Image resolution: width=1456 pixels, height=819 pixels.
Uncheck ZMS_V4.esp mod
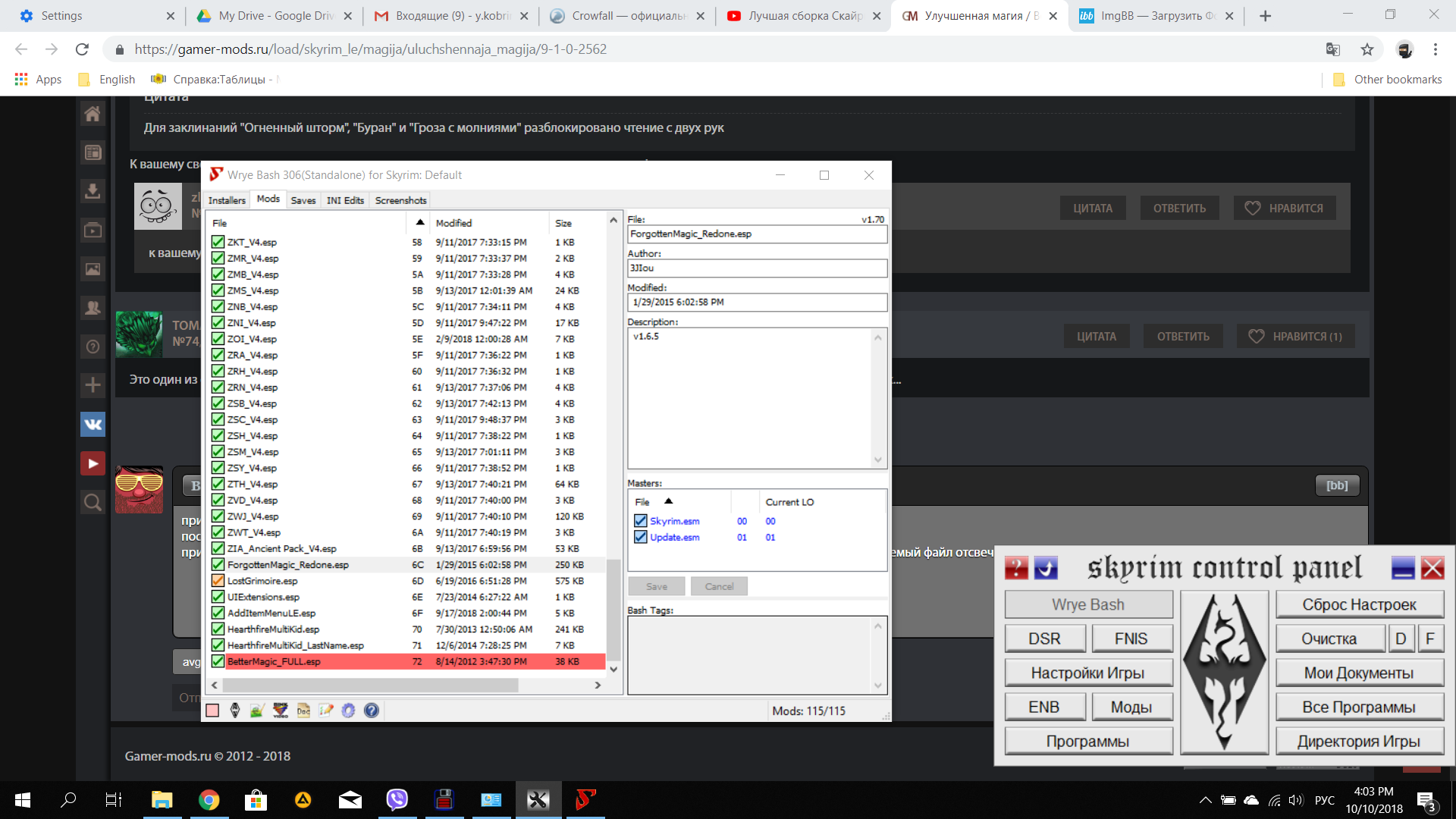point(218,290)
